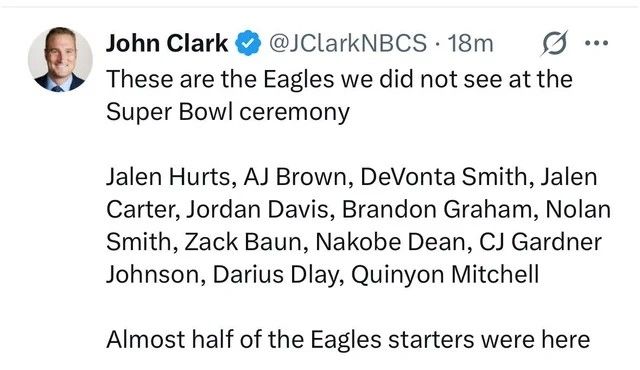Click the blue verified badge
Screen dimensions: 640x370
coord(248,43)
